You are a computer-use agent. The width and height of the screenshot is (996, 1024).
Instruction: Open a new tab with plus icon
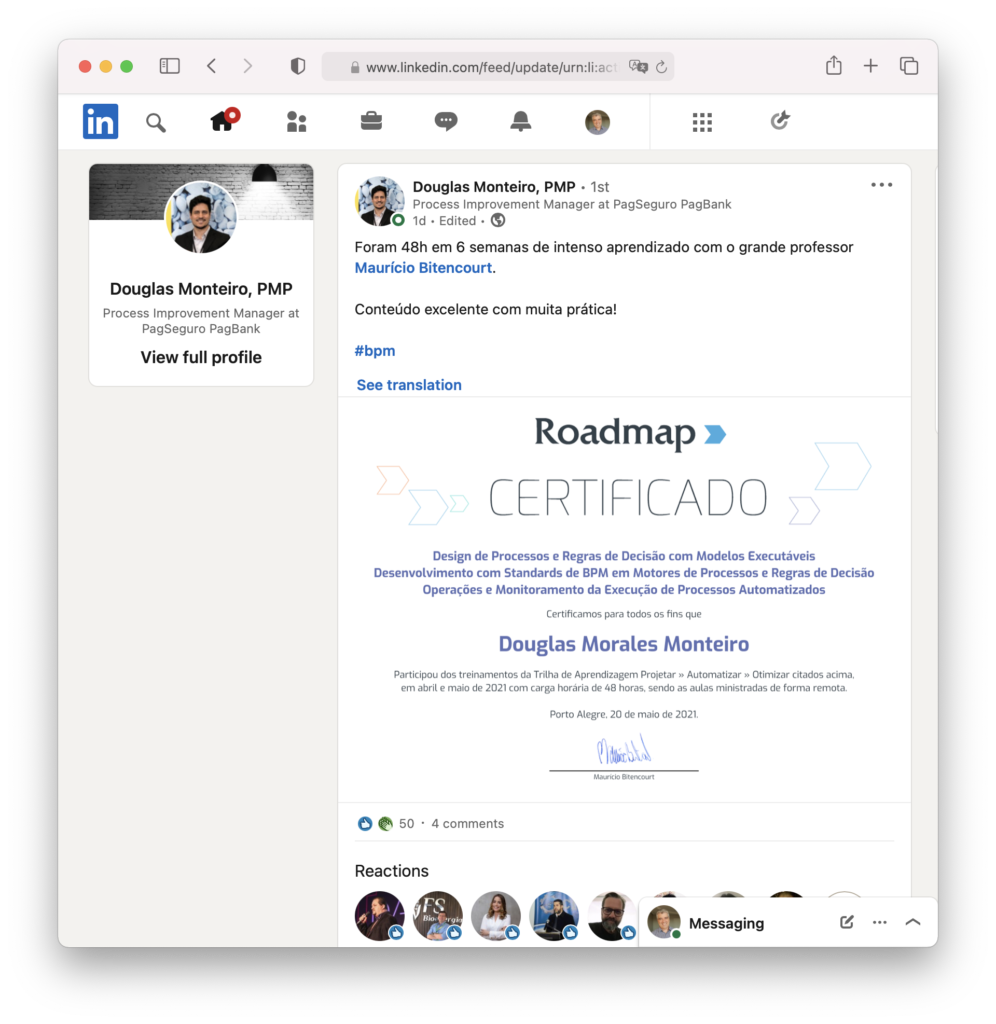(x=871, y=65)
